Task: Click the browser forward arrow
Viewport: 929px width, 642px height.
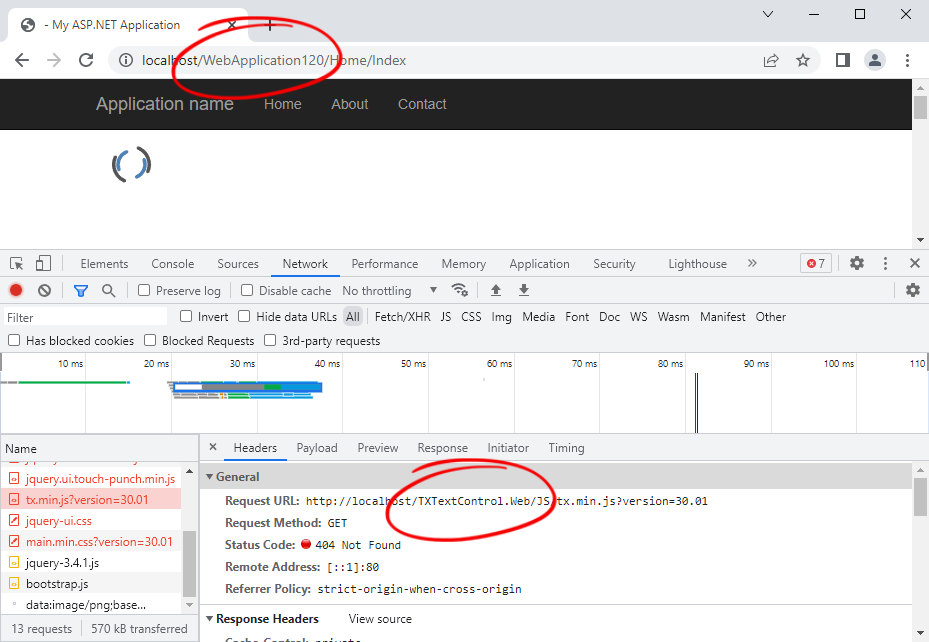Action: 54,60
